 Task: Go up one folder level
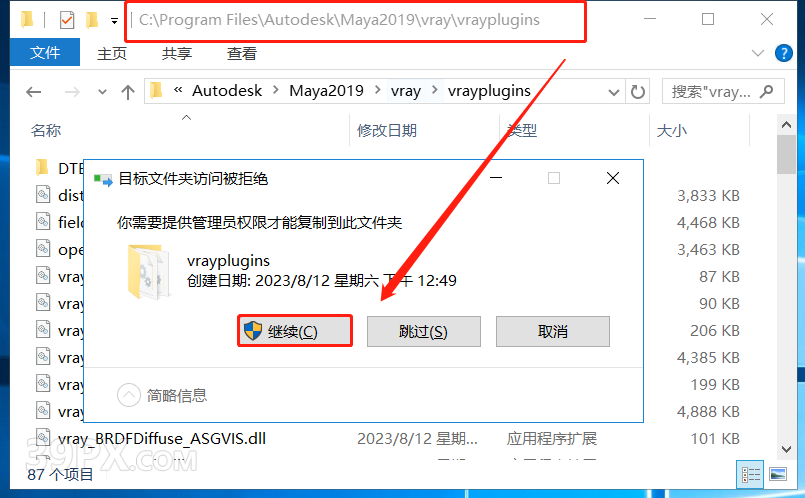click(128, 92)
